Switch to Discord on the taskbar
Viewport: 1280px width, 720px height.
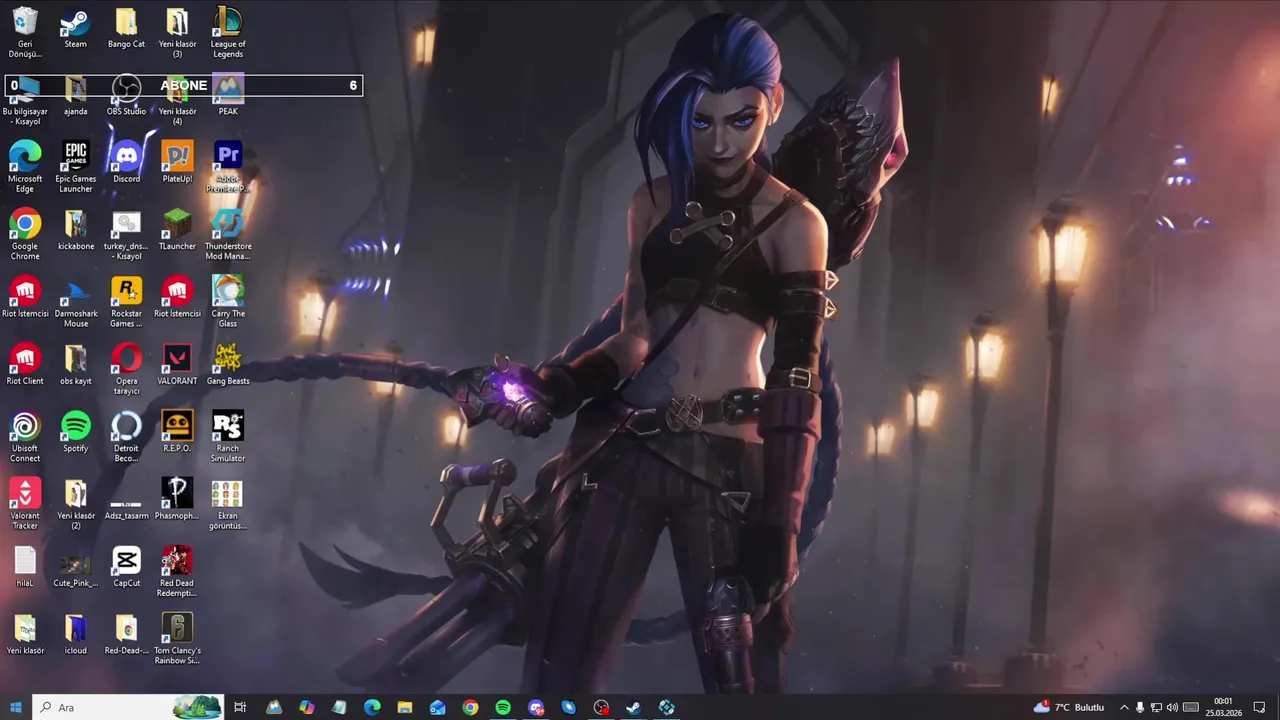536,707
